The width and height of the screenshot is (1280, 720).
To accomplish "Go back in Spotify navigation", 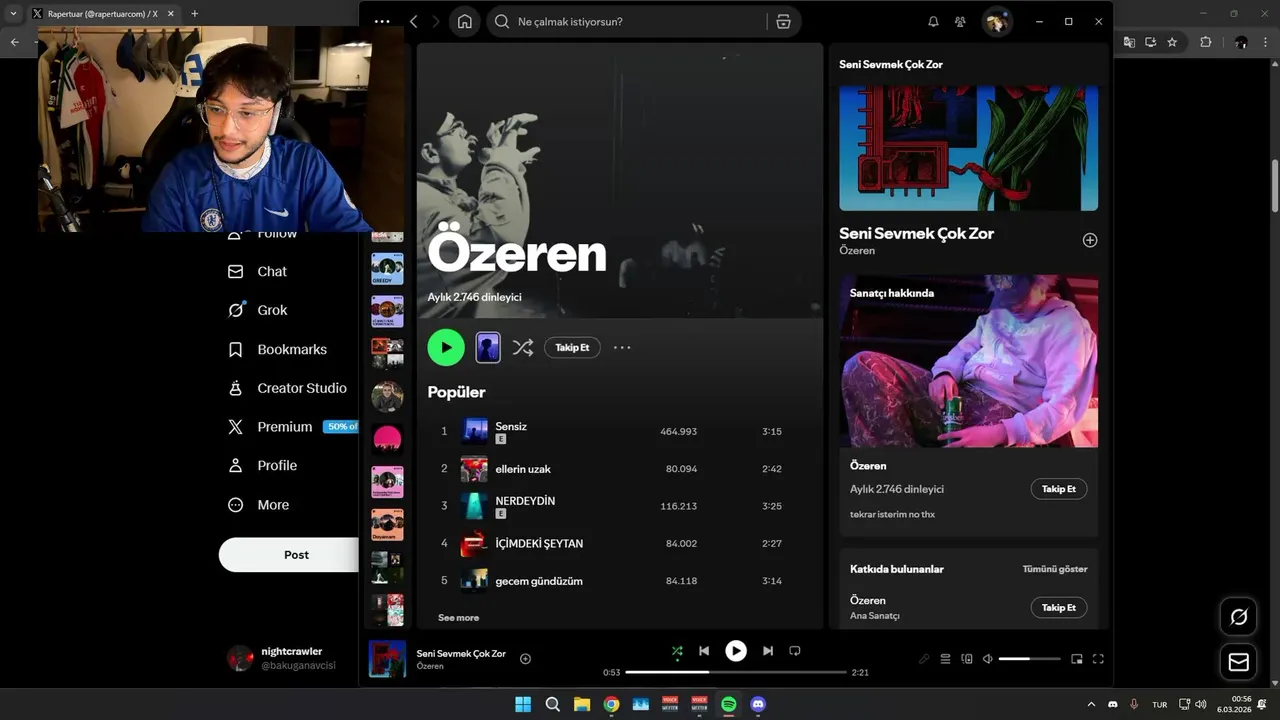I will [x=413, y=22].
